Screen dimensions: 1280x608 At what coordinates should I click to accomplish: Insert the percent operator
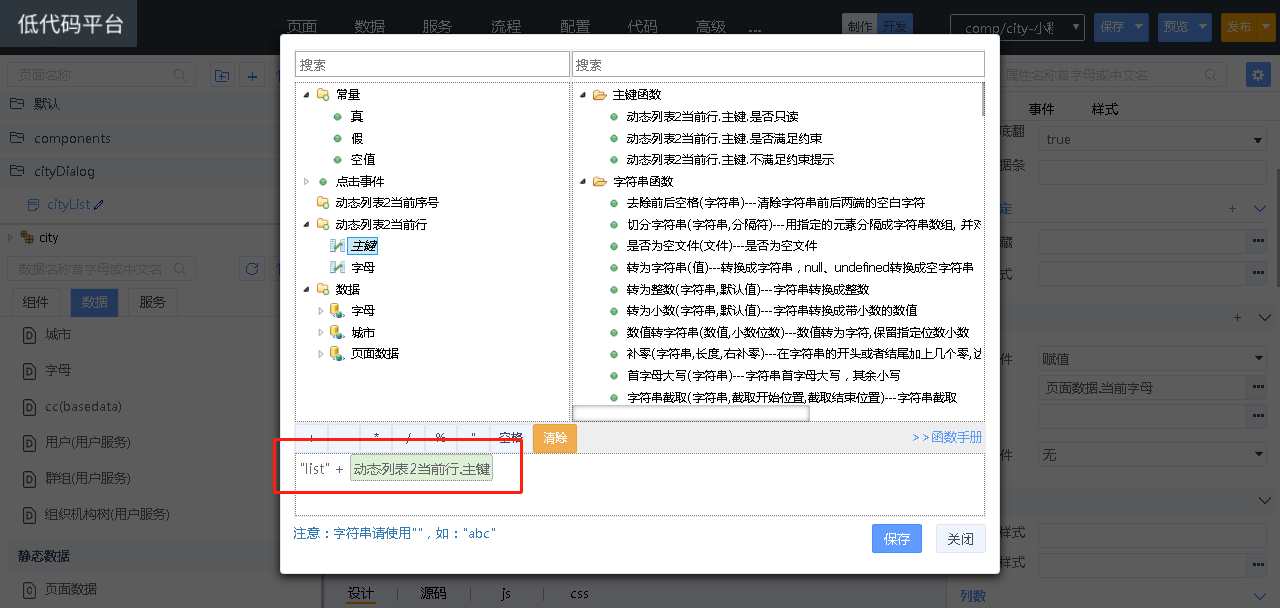click(440, 438)
